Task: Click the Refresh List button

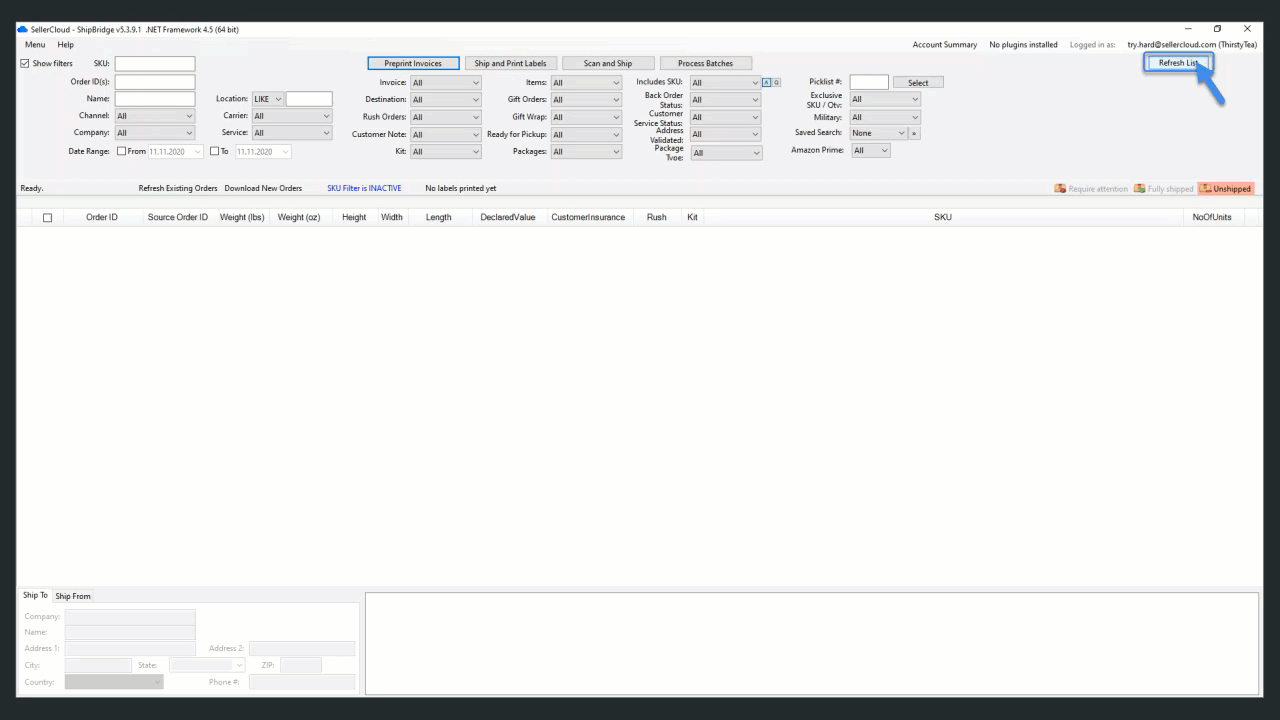Action: pos(1178,63)
